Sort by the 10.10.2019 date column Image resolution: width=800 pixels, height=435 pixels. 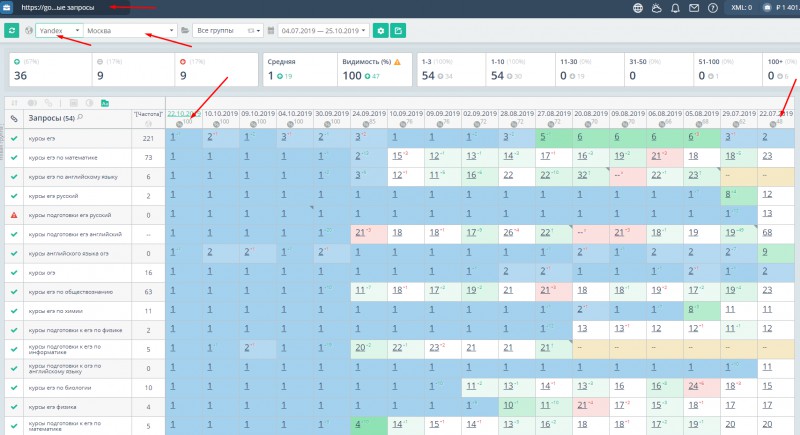221,114
